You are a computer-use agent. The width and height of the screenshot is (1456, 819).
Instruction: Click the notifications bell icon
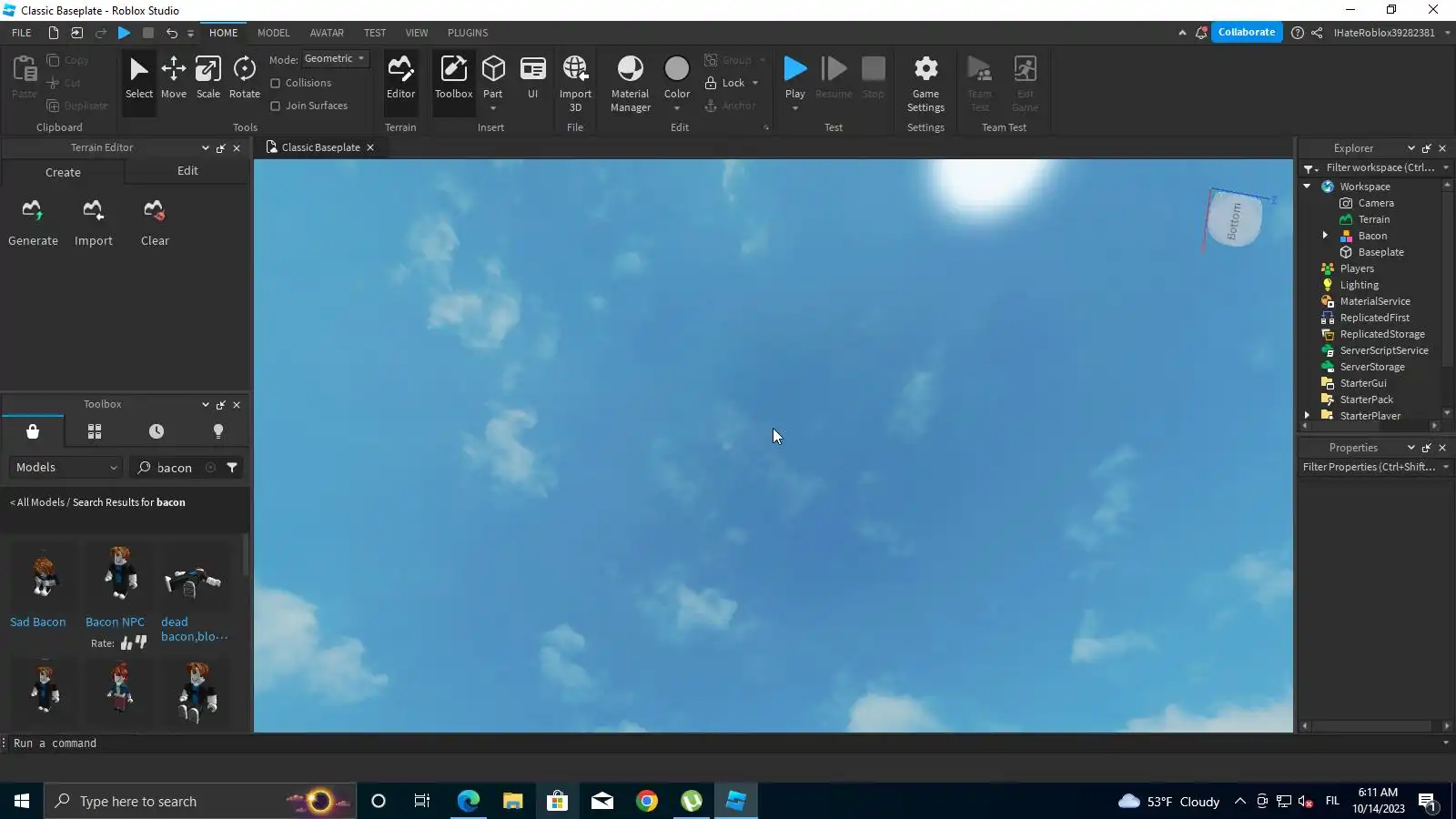(x=1201, y=33)
